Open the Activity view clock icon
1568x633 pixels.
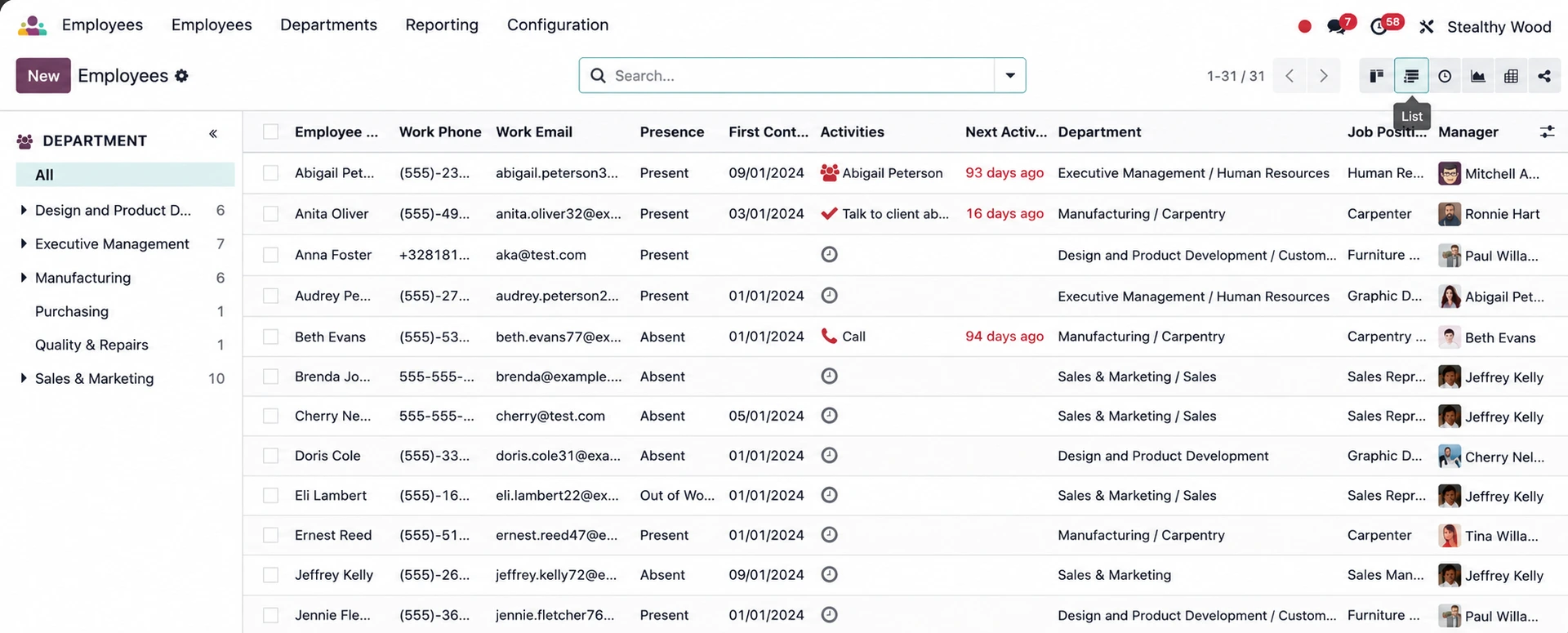pyautogui.click(x=1445, y=76)
